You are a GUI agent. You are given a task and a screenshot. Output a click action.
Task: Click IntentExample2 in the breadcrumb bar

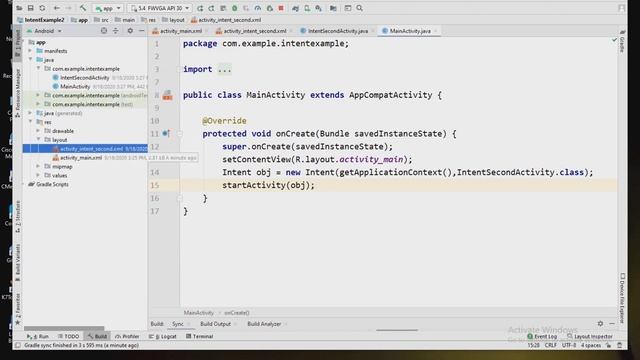pos(41,20)
